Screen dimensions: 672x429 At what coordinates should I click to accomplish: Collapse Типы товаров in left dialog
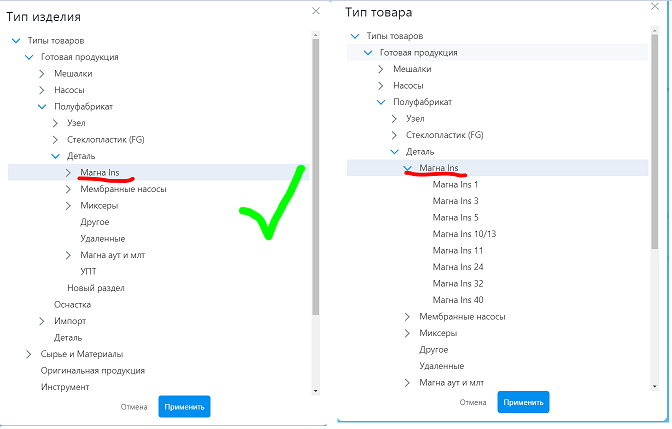pos(16,40)
